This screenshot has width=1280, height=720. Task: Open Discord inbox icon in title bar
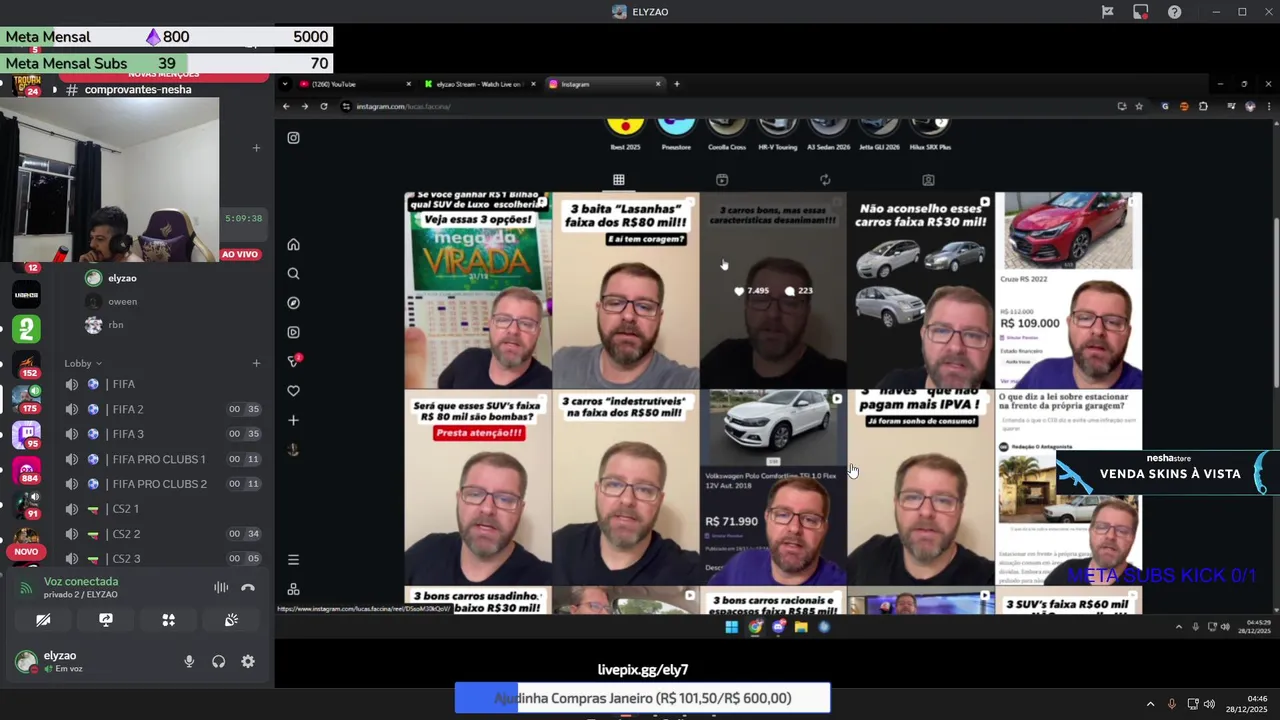[x=1141, y=12]
